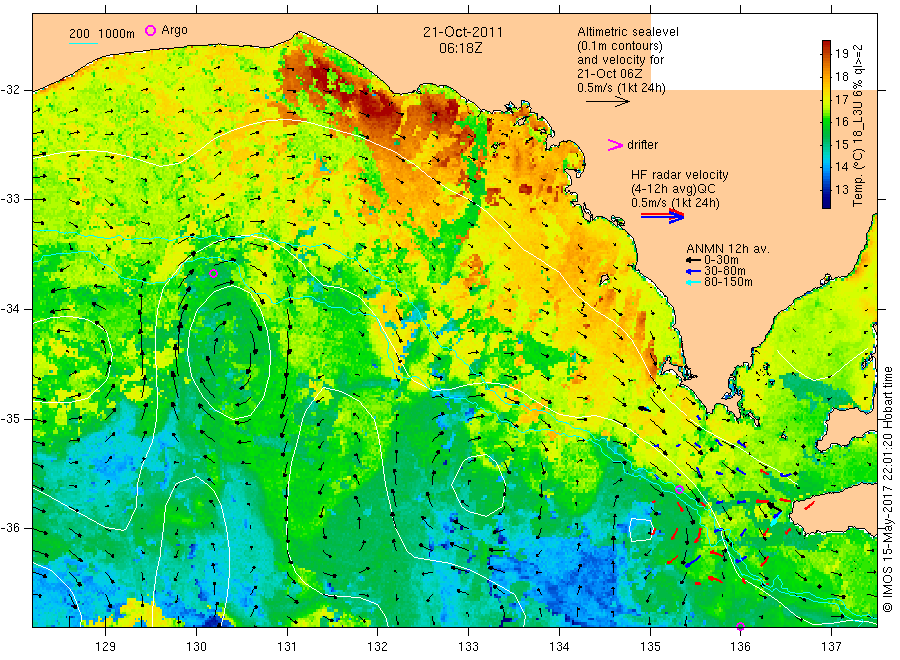Click the 'HF radar velocity' legend text

(x=680, y=174)
